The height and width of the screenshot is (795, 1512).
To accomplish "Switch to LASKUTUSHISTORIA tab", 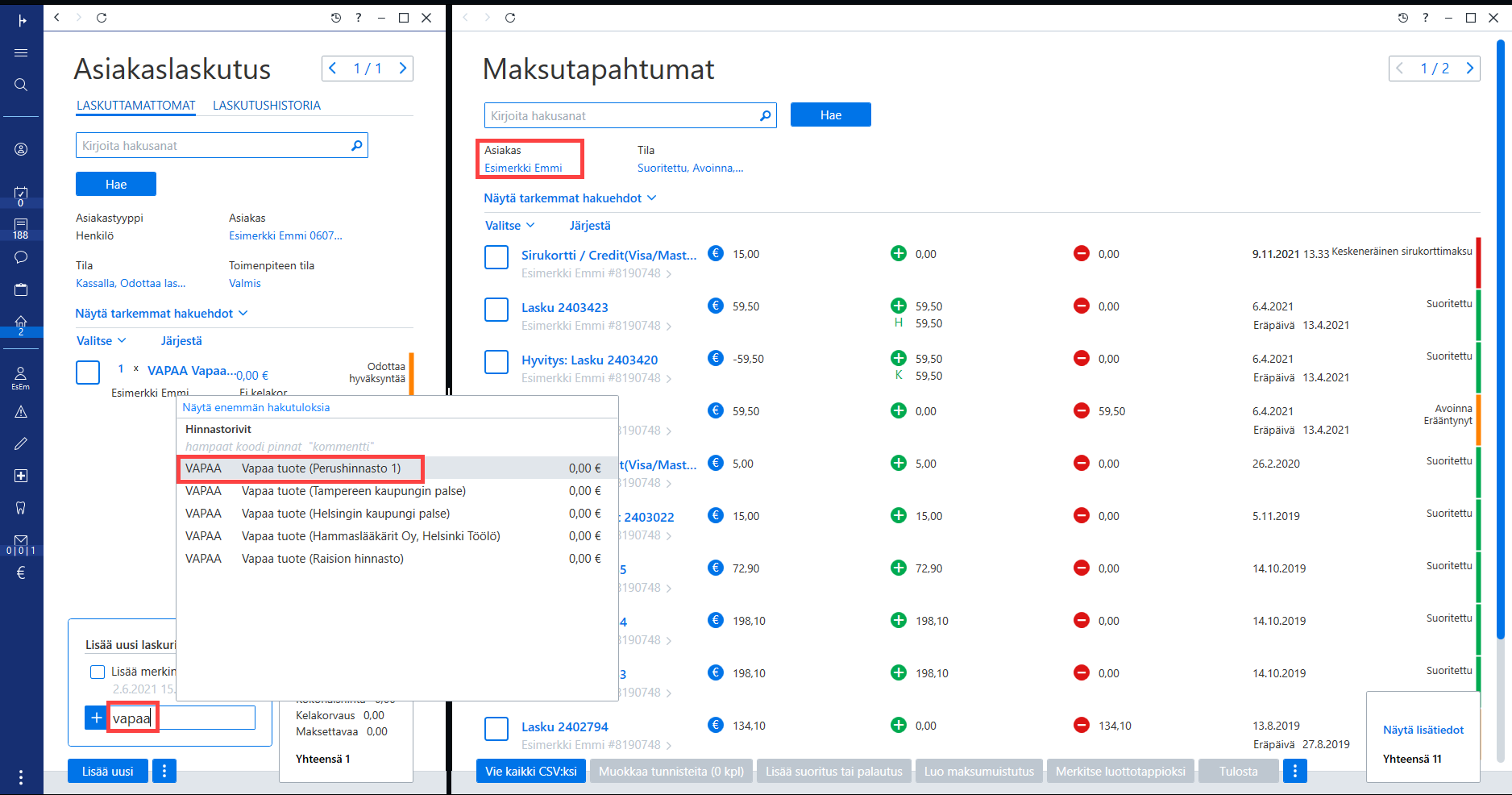I will [267, 106].
